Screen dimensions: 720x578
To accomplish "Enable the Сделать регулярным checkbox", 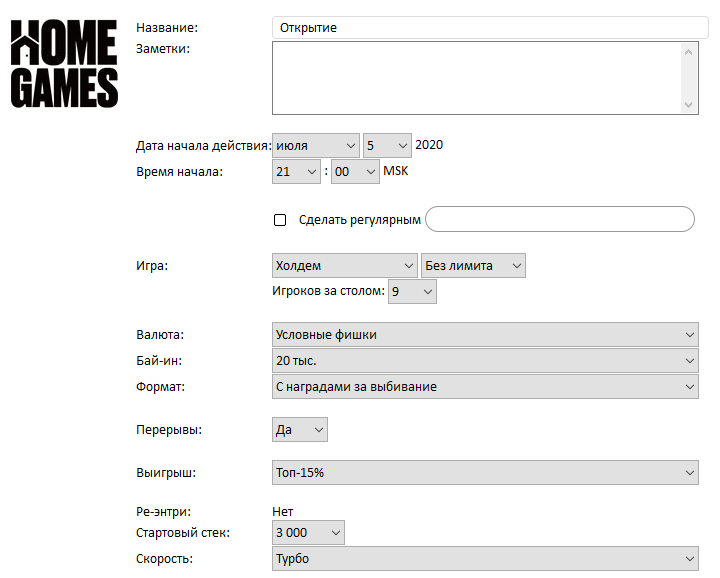I will pos(280,220).
